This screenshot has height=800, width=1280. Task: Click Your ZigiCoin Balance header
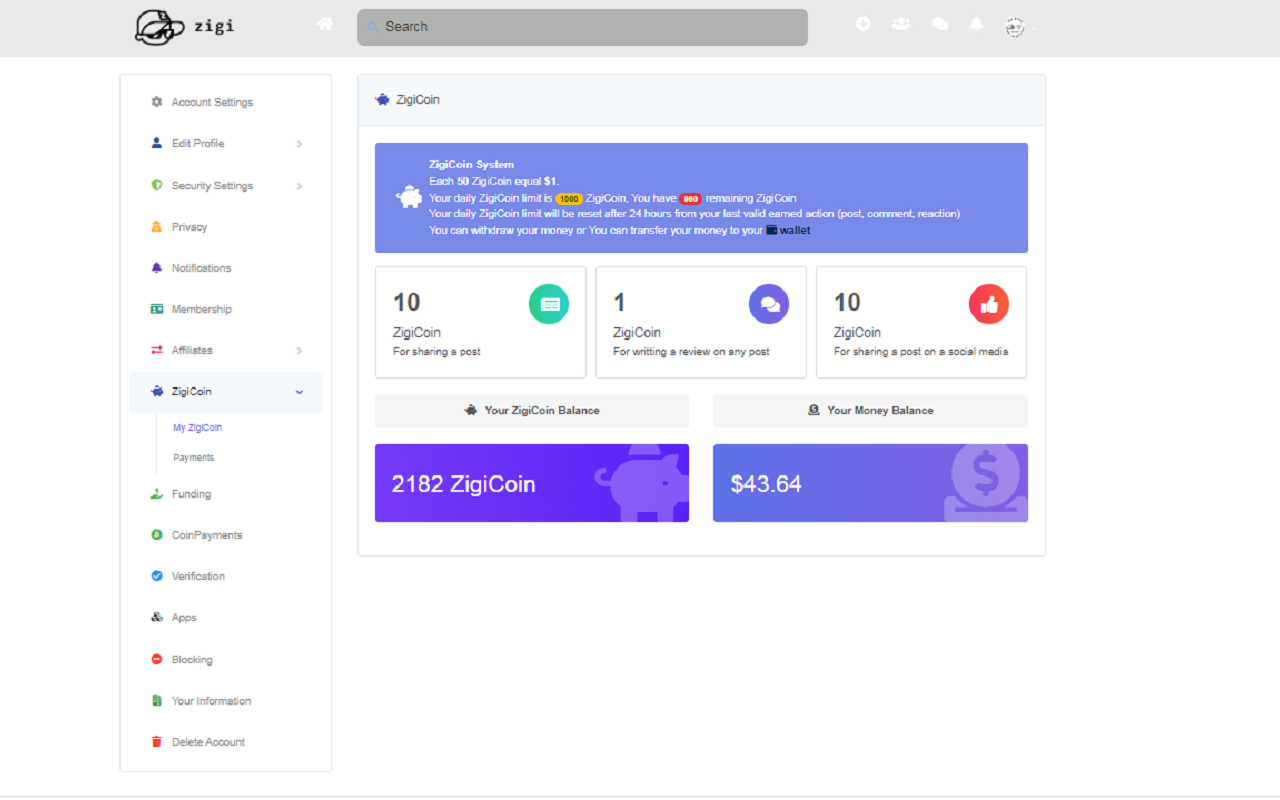[x=532, y=410]
